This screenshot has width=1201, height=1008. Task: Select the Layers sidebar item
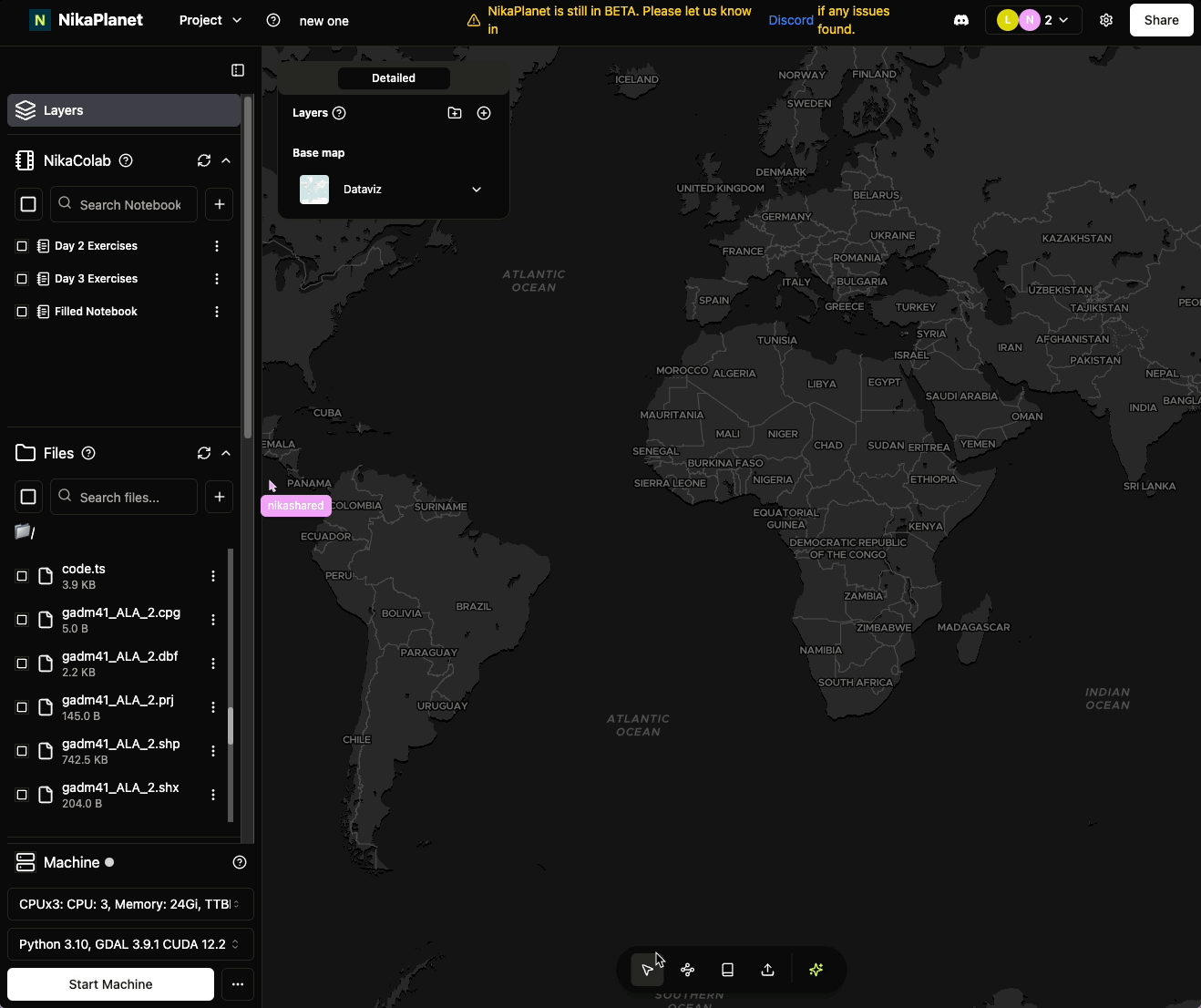[x=124, y=110]
